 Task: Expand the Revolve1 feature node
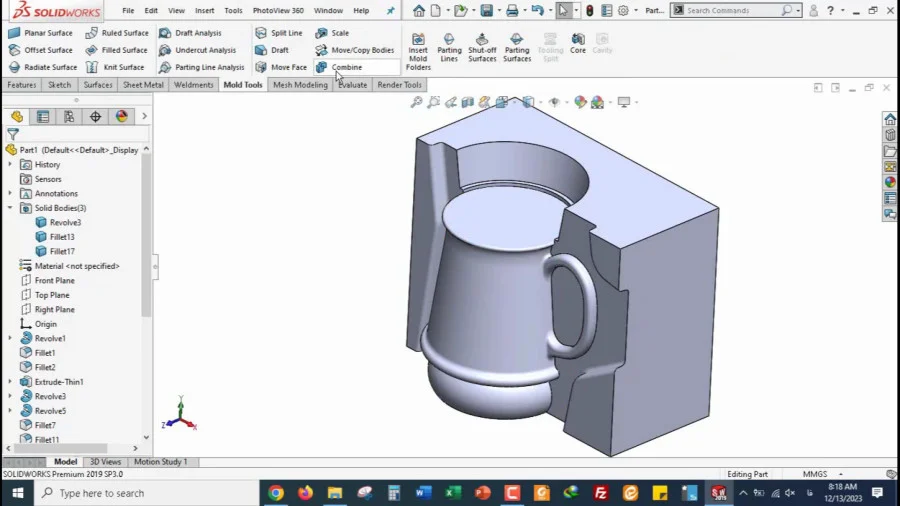tap(10, 338)
